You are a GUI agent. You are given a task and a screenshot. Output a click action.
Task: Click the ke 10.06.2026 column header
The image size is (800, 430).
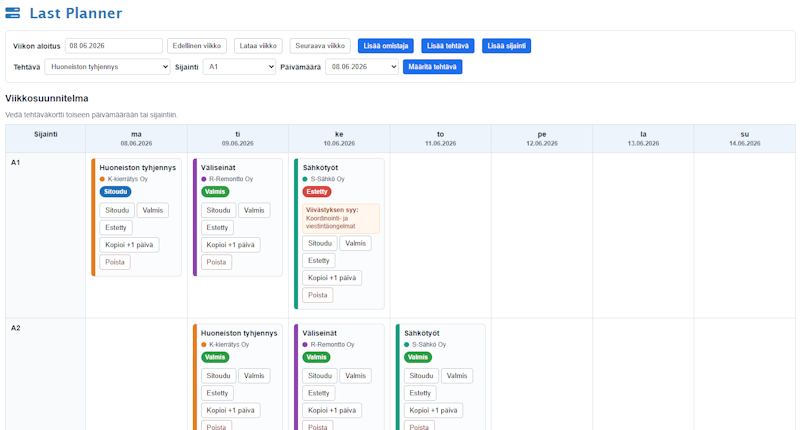pos(339,139)
